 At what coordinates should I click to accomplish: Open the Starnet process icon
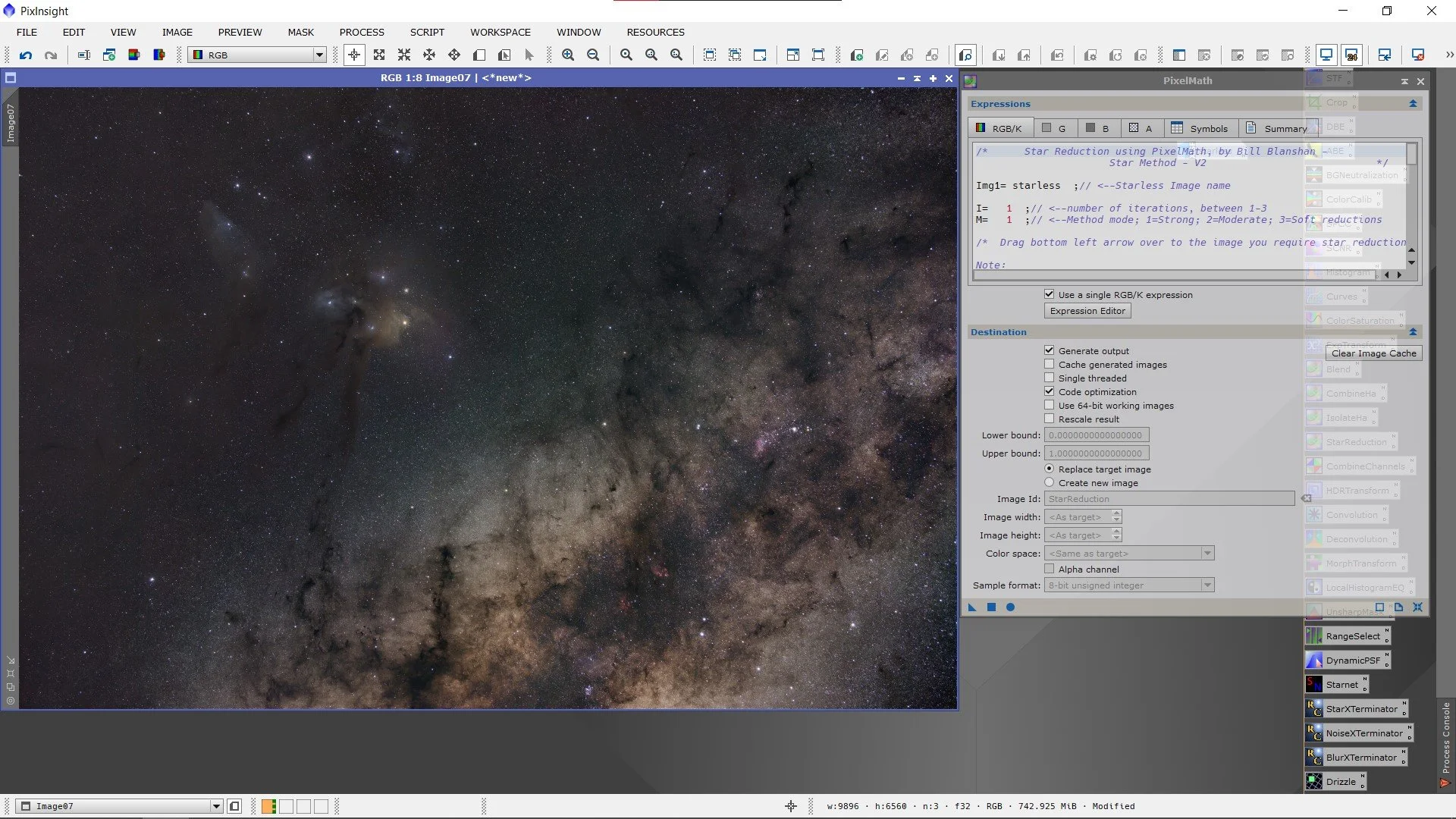[1336, 685]
